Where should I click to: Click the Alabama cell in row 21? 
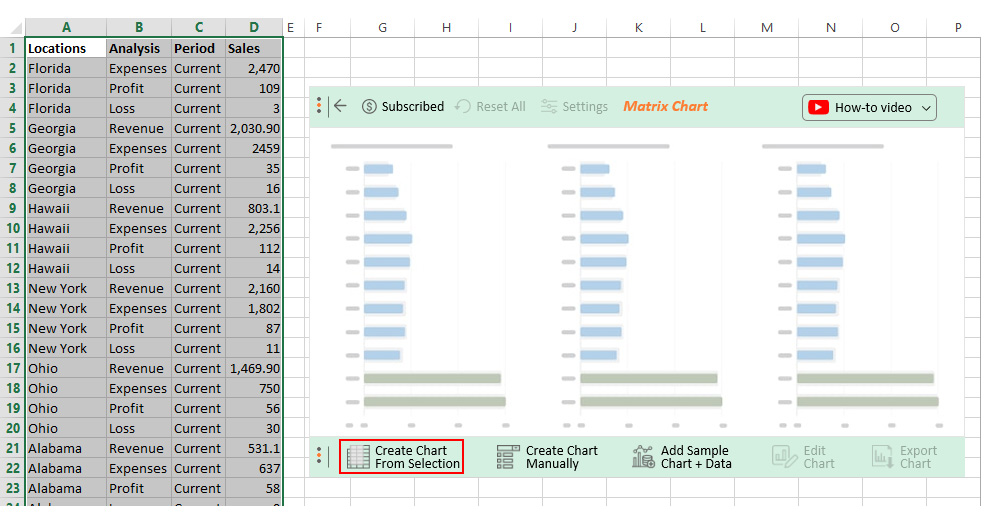coord(66,449)
